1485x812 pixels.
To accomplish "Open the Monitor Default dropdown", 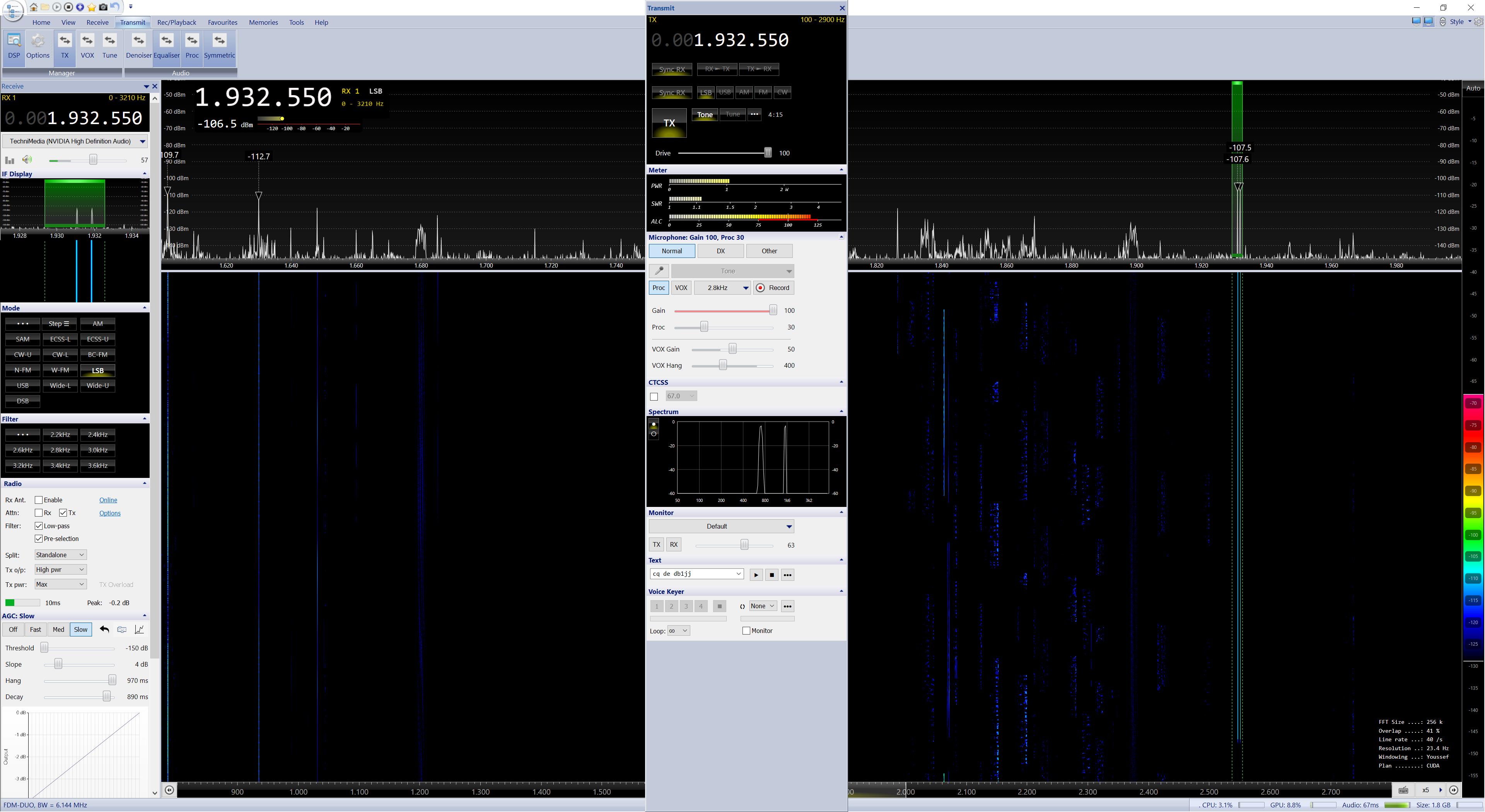I will (721, 526).
